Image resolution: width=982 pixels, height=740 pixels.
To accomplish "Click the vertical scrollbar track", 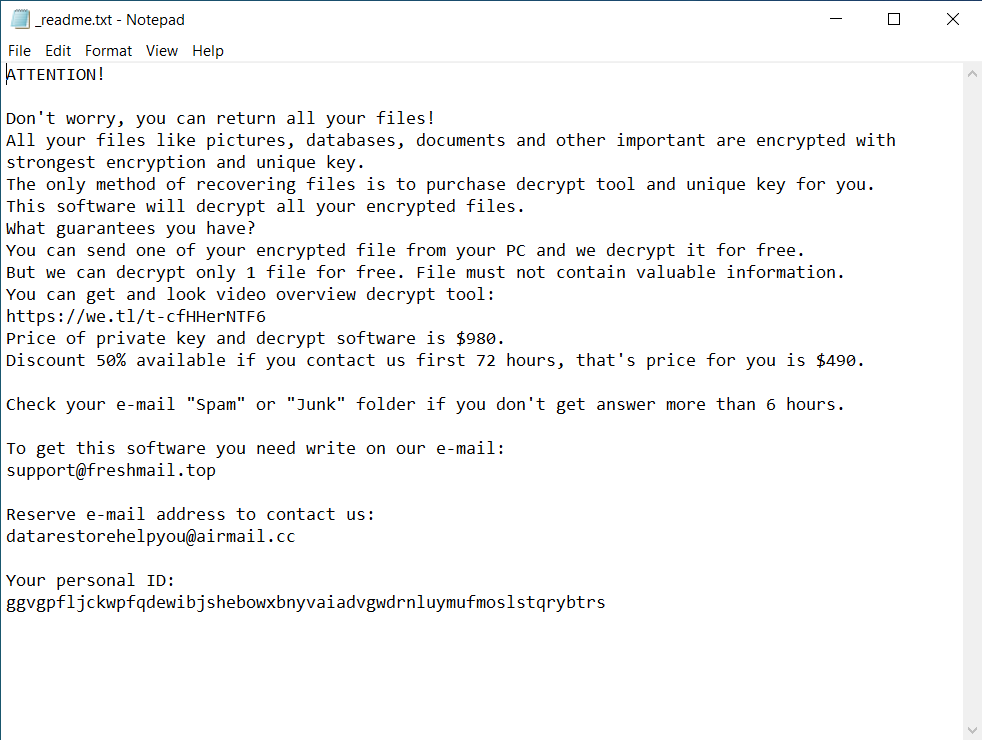I will coord(972,400).
